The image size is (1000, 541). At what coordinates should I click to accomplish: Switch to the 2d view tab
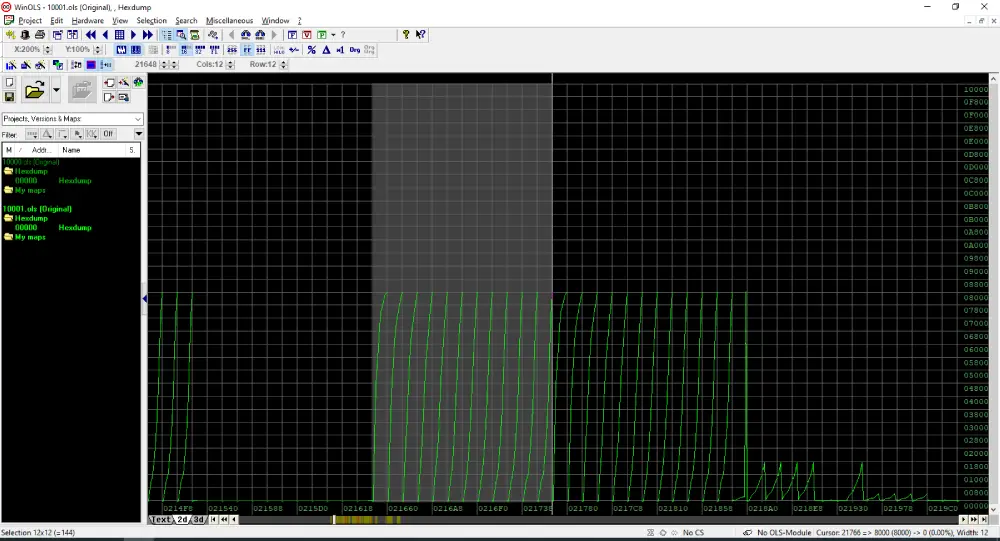point(182,520)
